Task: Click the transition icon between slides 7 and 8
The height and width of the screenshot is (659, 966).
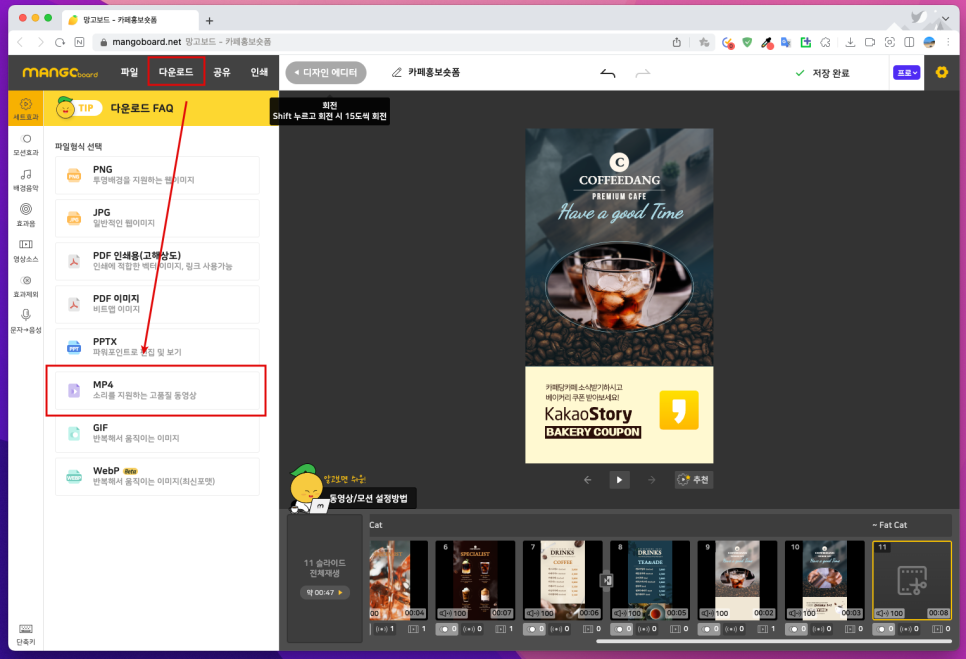Action: (606, 580)
